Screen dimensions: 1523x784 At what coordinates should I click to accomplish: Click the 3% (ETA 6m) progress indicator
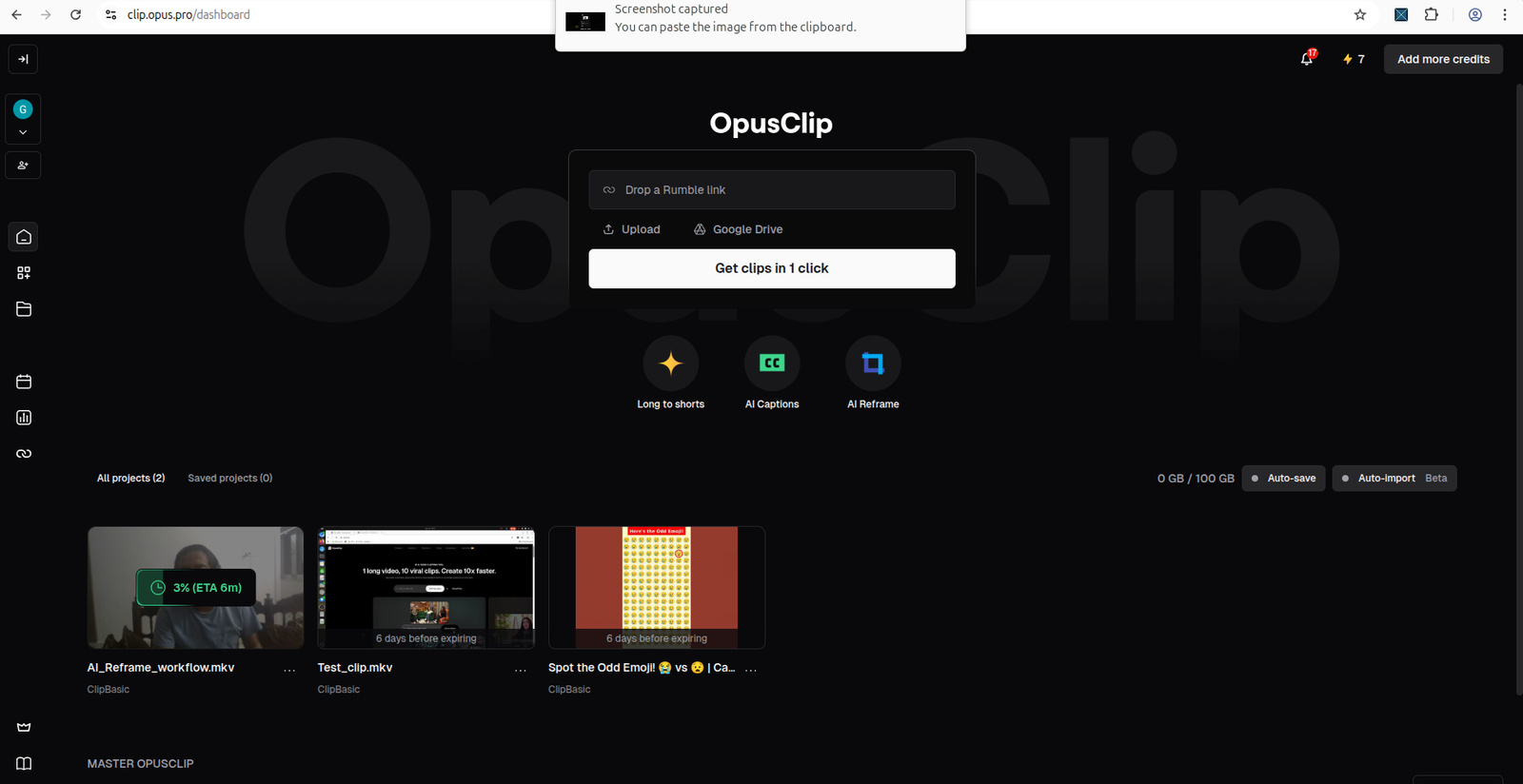point(196,588)
